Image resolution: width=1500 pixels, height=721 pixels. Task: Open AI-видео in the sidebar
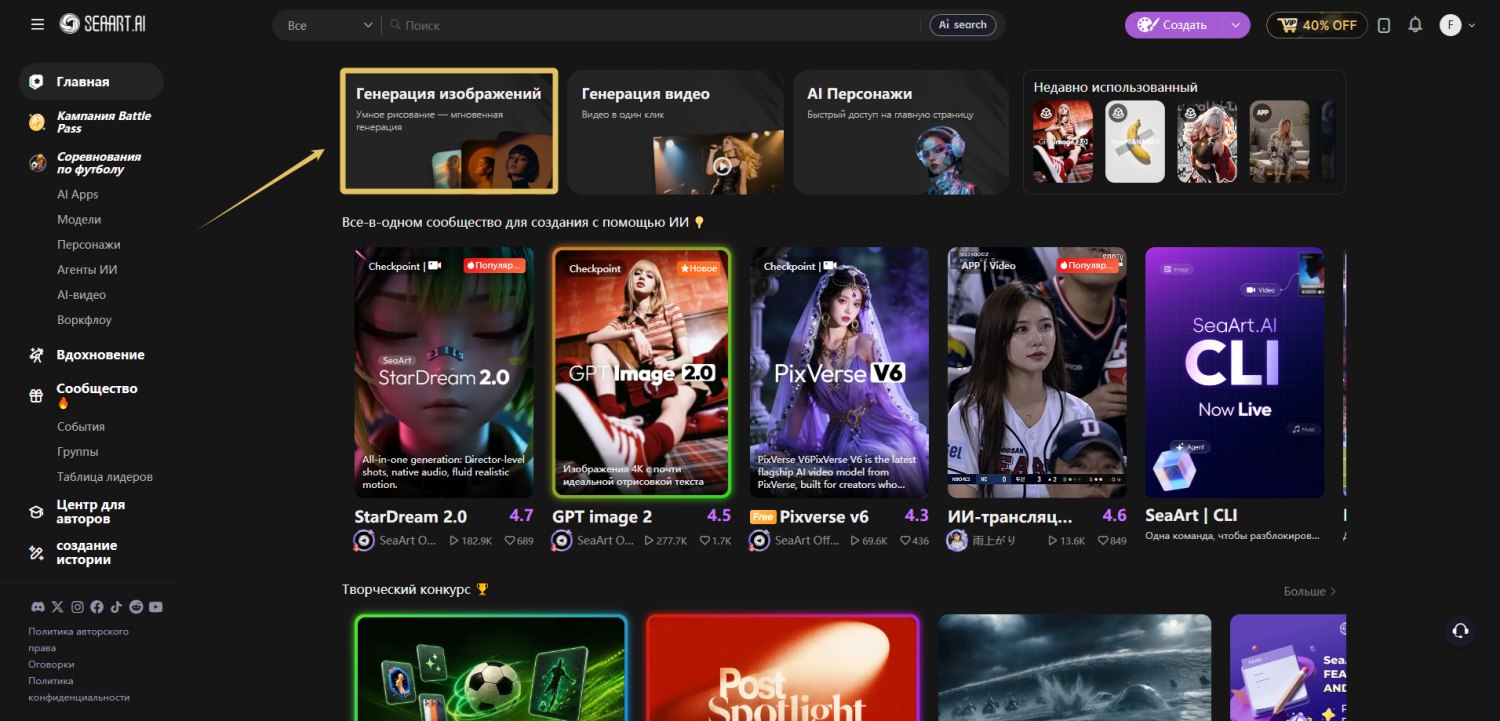pyautogui.click(x=81, y=295)
